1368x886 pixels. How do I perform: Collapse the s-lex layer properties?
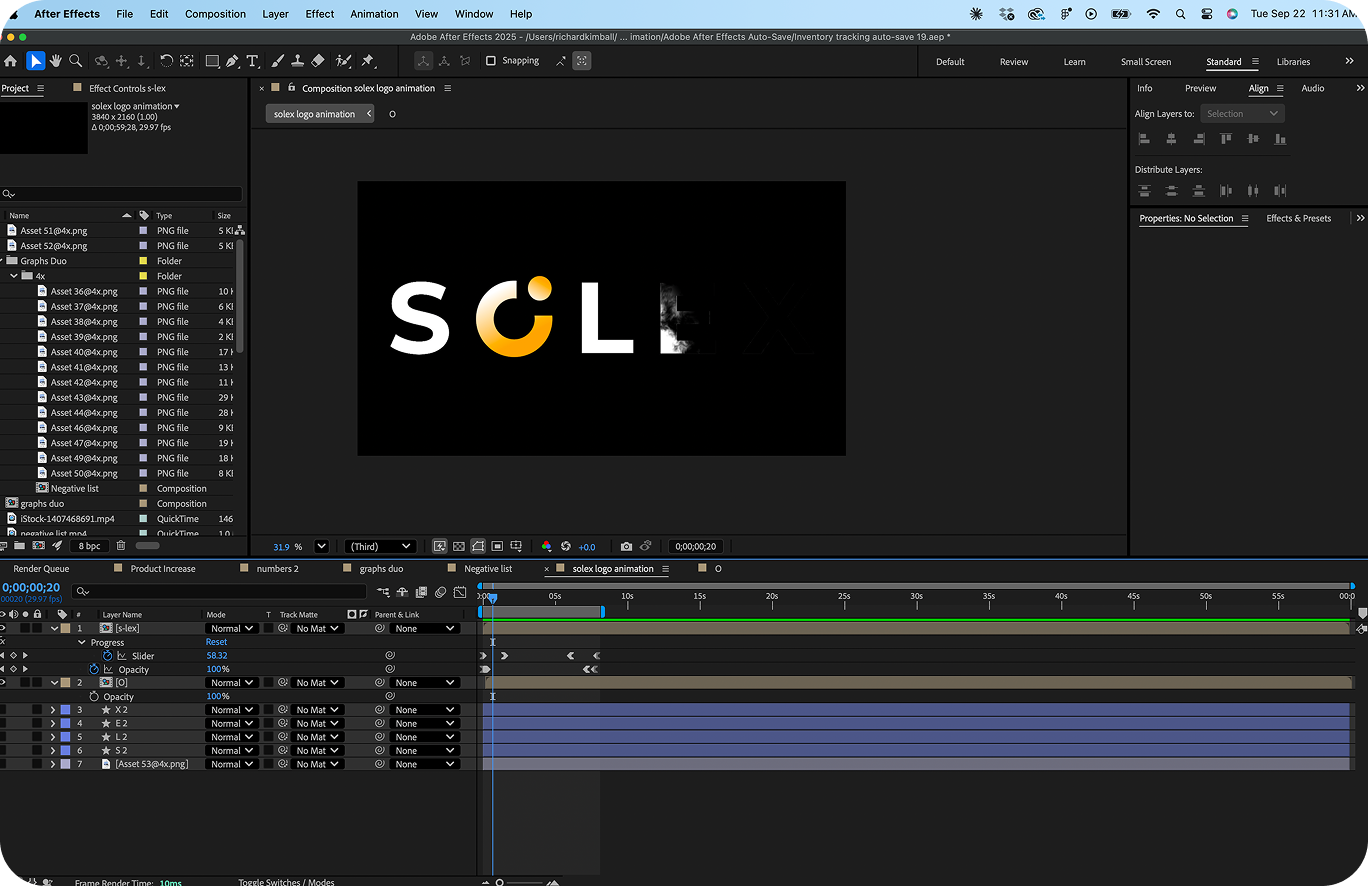tap(55, 629)
